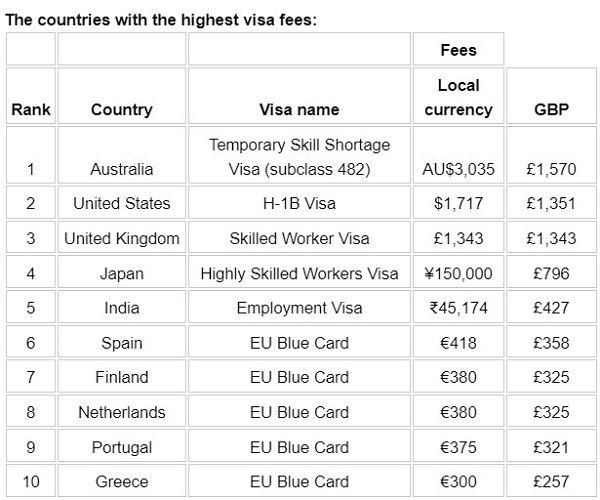
Task: Click the ¥150,000 fee cell
Action: tap(458, 273)
